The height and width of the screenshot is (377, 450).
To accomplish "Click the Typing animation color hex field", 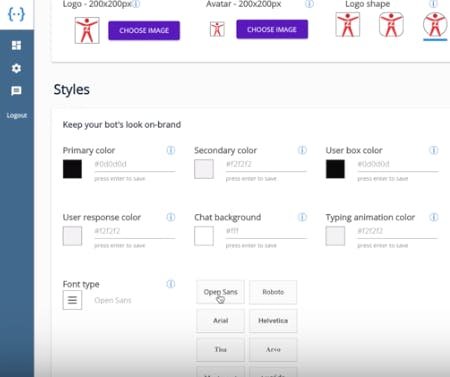I will [398, 232].
